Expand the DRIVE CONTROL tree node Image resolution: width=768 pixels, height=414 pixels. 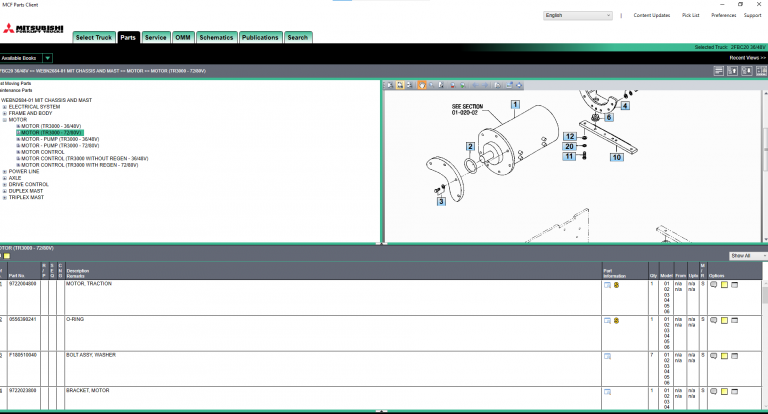point(5,184)
